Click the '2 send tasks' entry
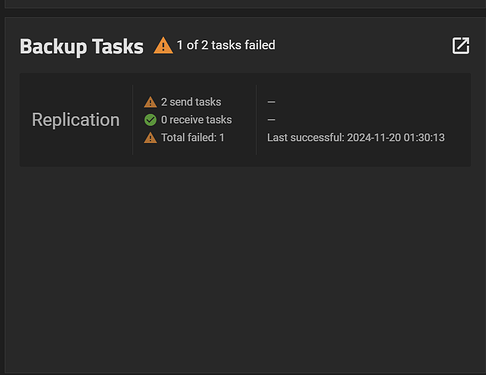This screenshot has height=375, width=486. (x=191, y=102)
